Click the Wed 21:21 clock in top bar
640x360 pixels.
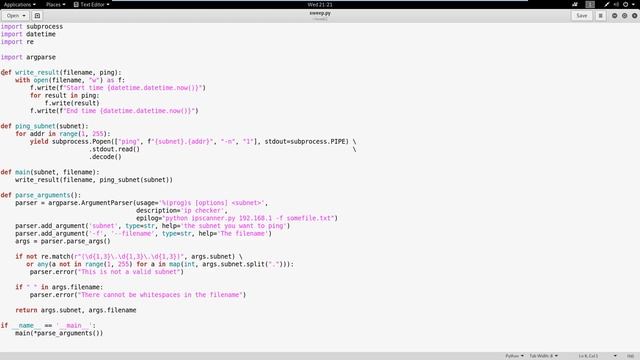(320, 4)
